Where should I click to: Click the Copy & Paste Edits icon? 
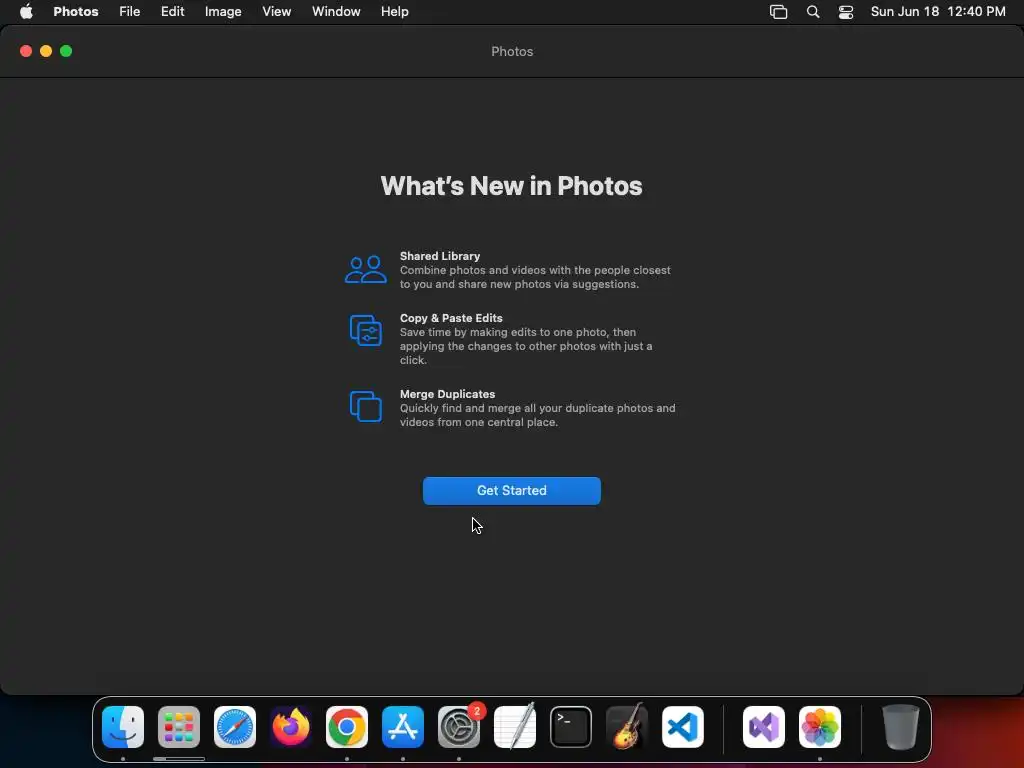coord(366,330)
